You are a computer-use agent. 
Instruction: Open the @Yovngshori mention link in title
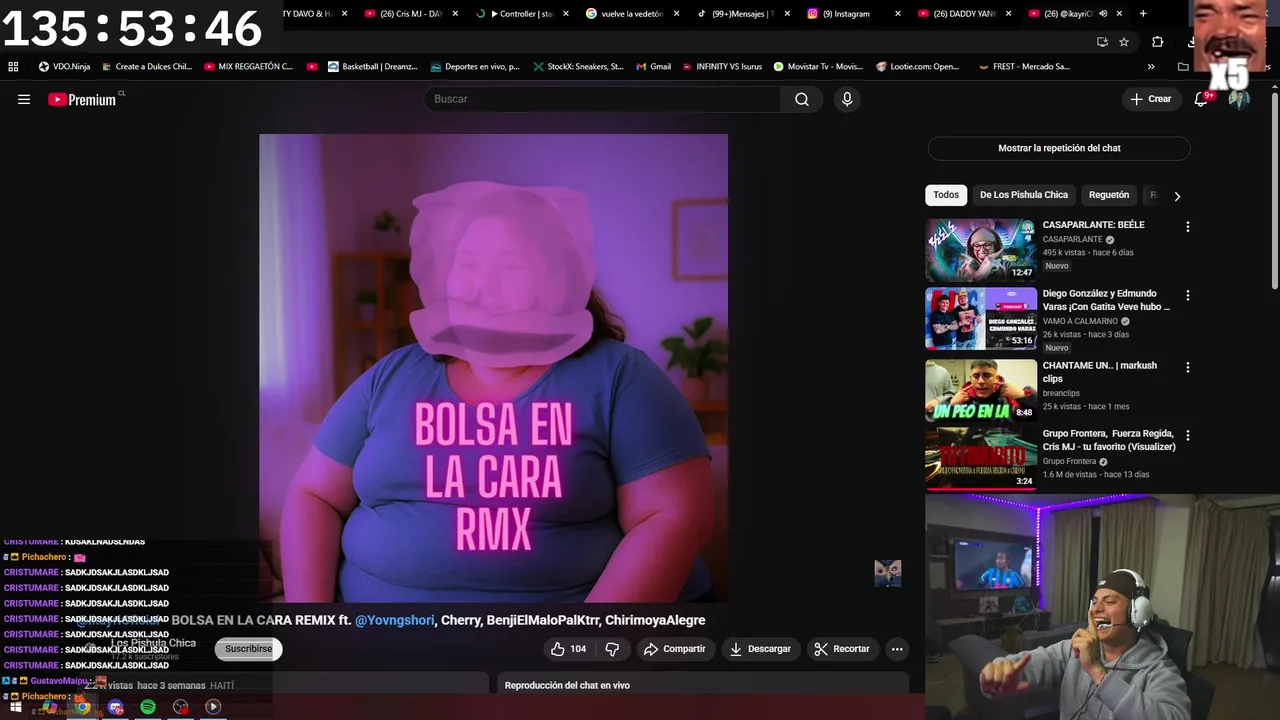click(395, 620)
